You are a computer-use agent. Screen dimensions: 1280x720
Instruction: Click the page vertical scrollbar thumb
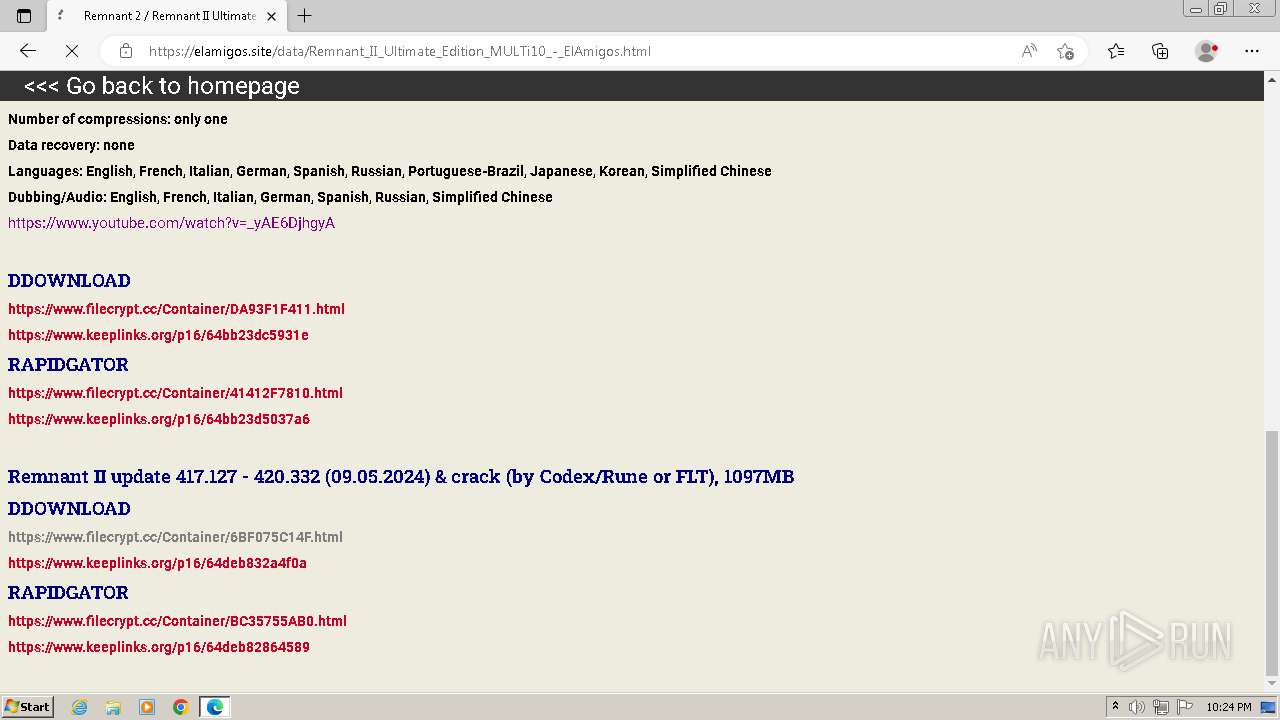pyautogui.click(x=1271, y=553)
